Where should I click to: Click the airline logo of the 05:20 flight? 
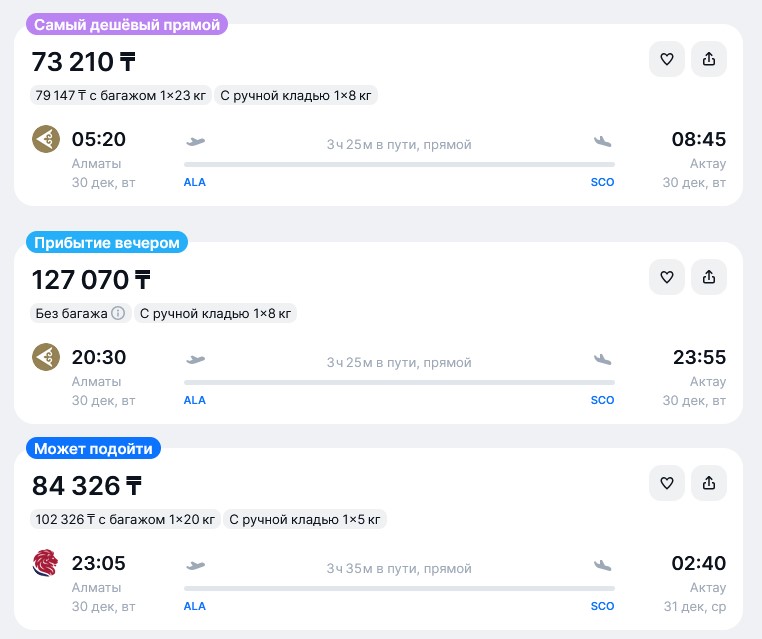(x=46, y=139)
